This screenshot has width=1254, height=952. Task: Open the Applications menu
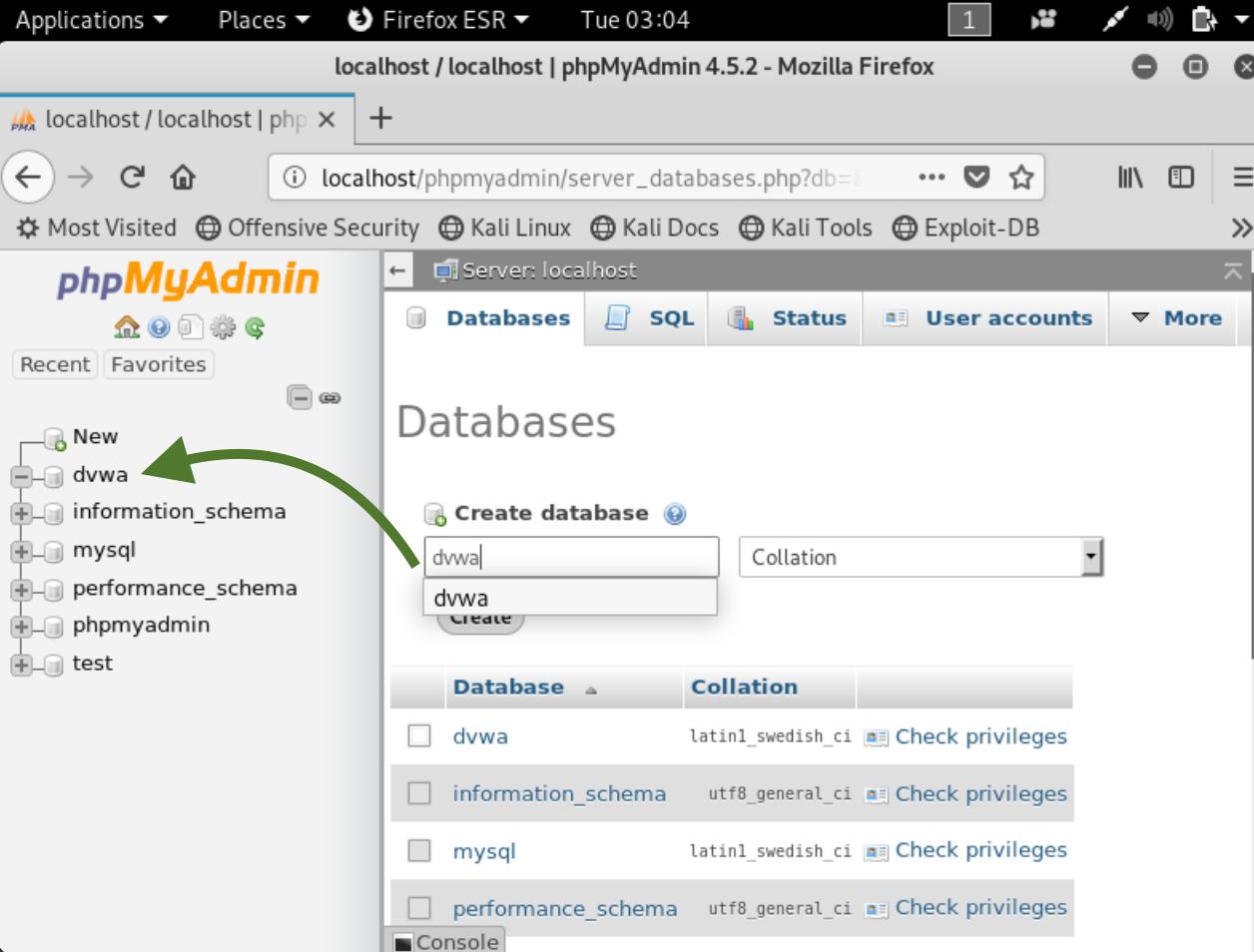pos(91,20)
